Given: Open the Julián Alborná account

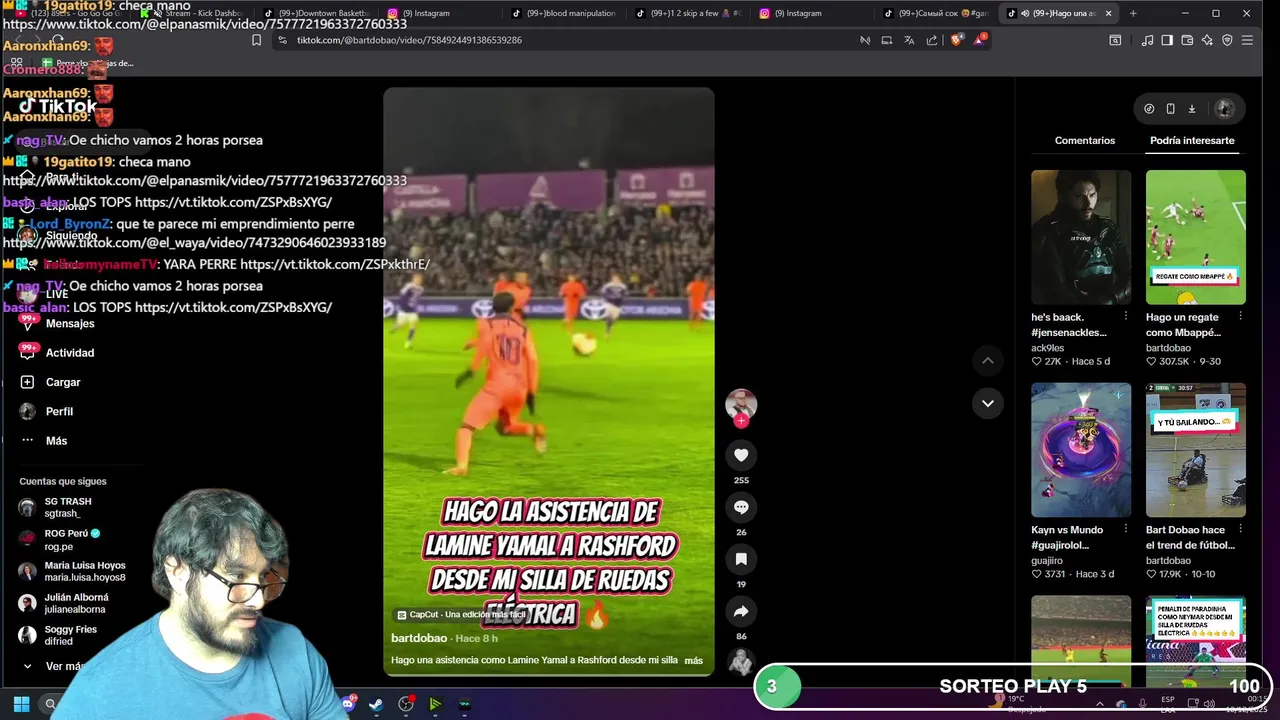Looking at the screenshot, I should click(x=64, y=603).
